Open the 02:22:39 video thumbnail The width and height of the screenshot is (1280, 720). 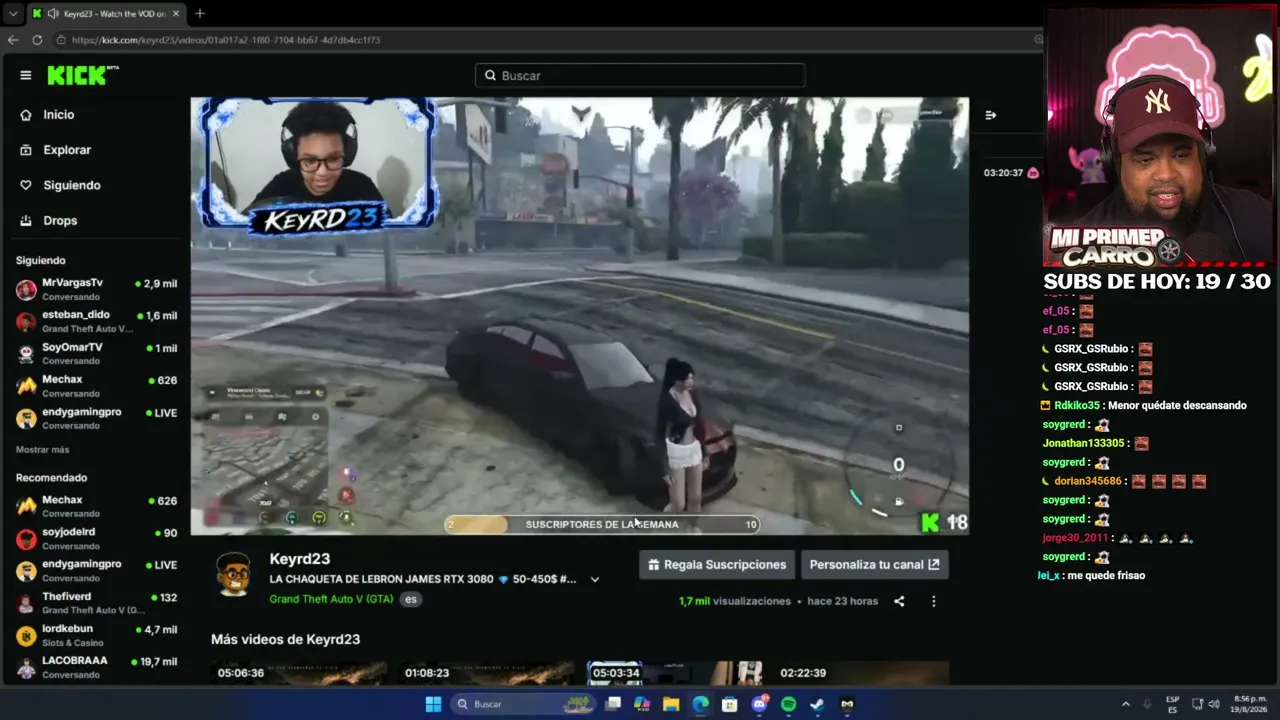(x=860, y=672)
